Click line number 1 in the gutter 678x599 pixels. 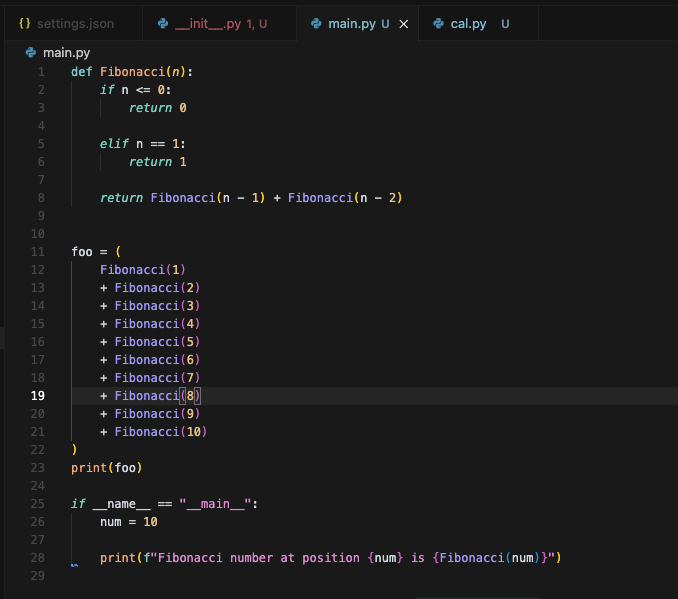[40, 72]
